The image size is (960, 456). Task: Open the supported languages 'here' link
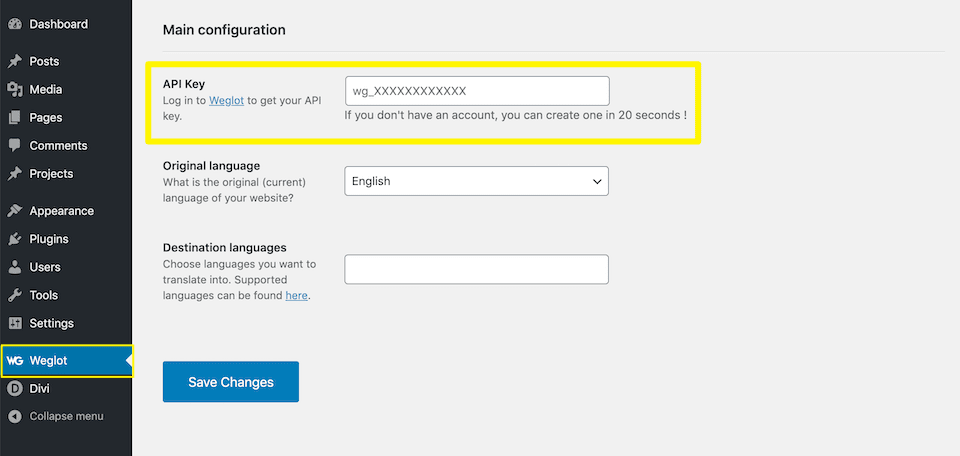click(296, 296)
